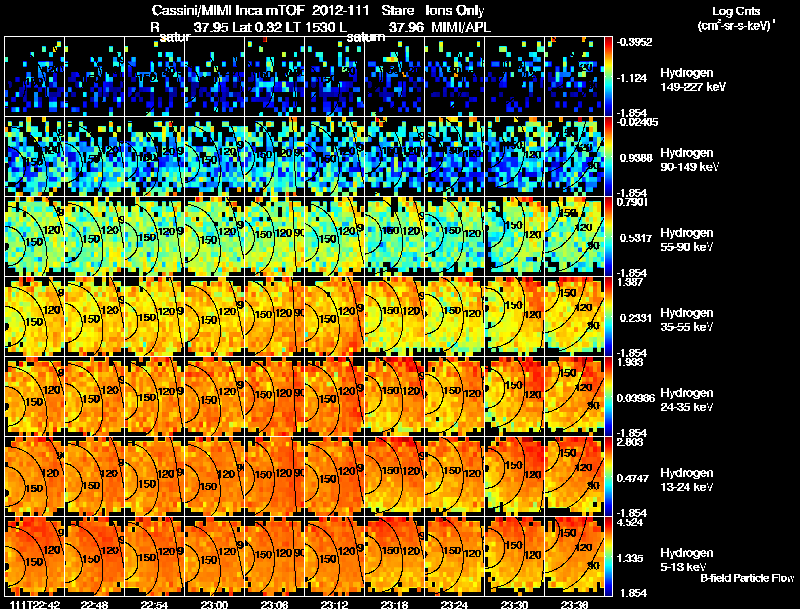The height and width of the screenshot is (609, 800).
Task: Open the 90-149 keV image at 23:00
Action: pyautogui.click(x=215, y=157)
